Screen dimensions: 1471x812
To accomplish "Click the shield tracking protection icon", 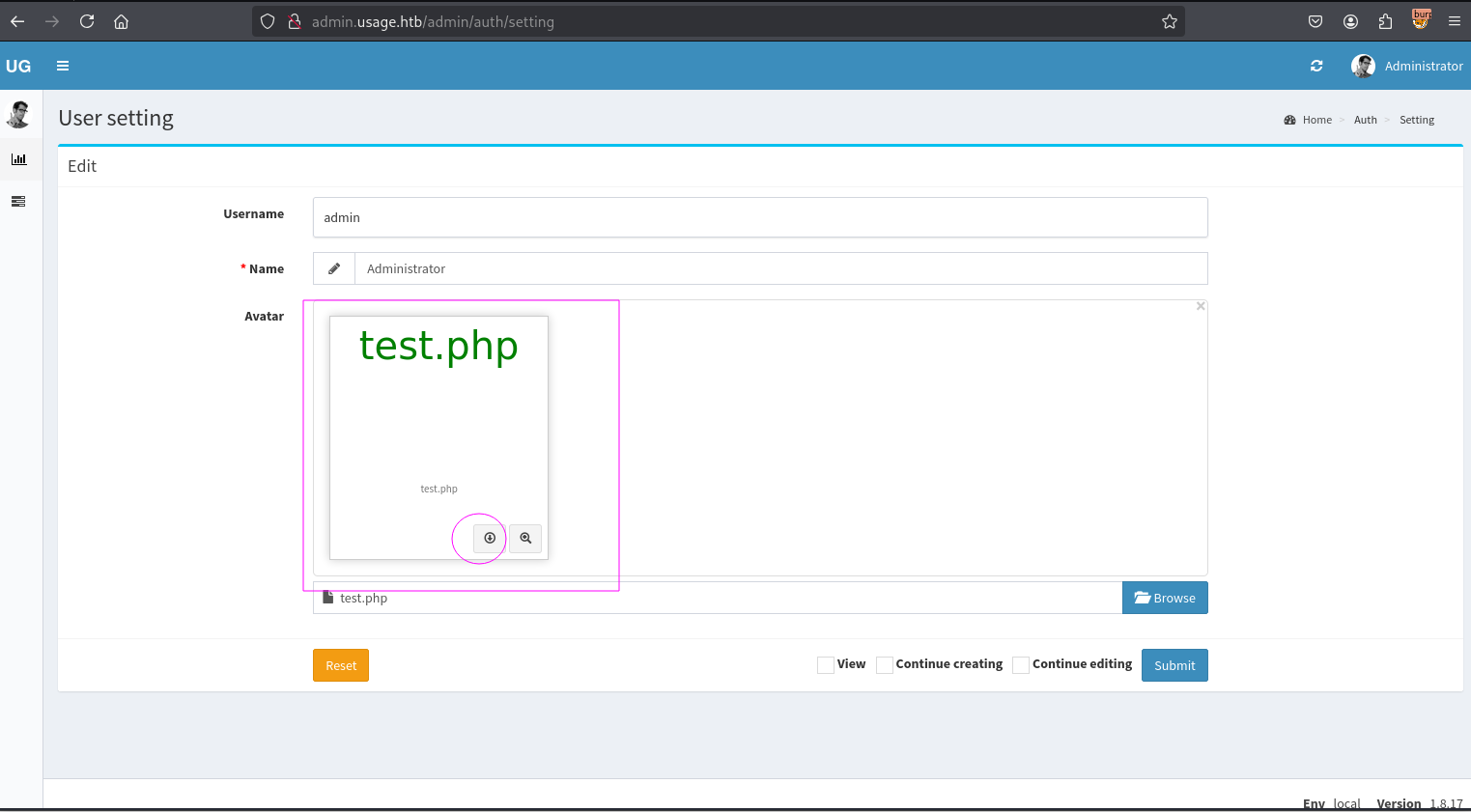I will pos(268,21).
